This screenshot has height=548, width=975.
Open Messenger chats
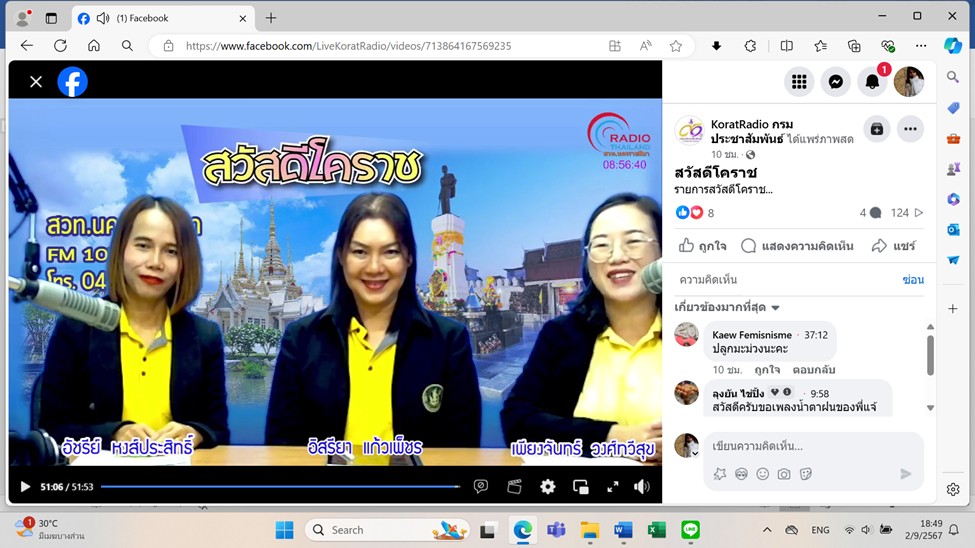(x=836, y=81)
